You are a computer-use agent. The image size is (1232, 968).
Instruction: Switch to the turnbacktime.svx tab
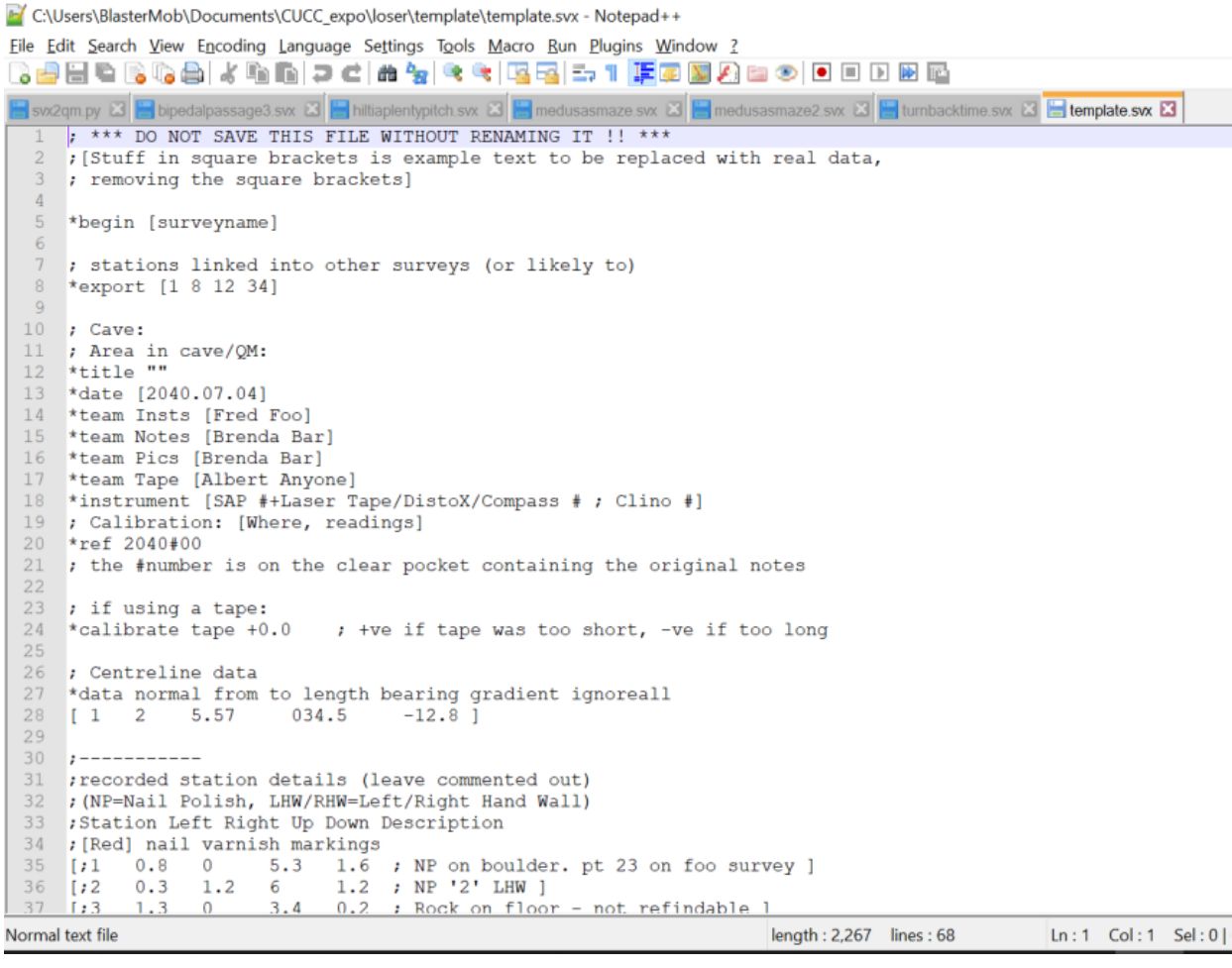click(x=955, y=110)
